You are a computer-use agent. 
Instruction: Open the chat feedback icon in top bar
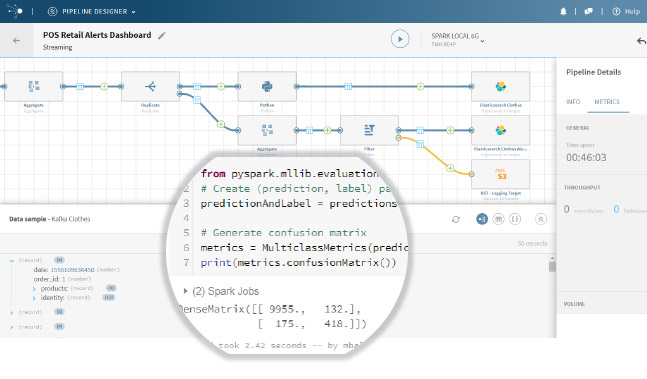(x=588, y=12)
